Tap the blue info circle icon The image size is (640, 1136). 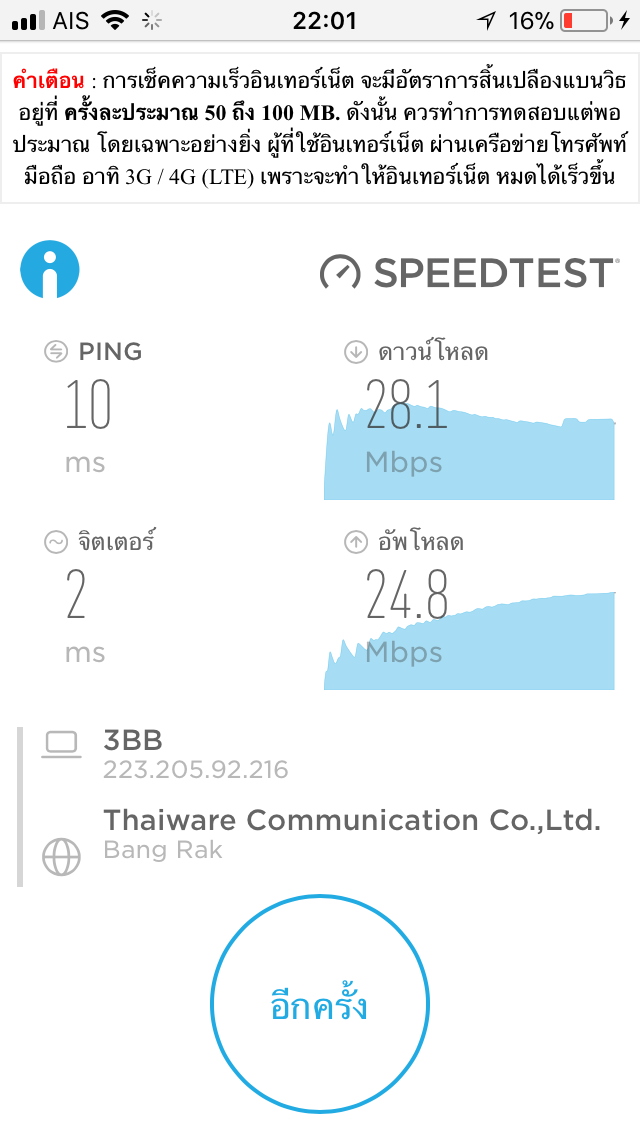tap(49, 270)
